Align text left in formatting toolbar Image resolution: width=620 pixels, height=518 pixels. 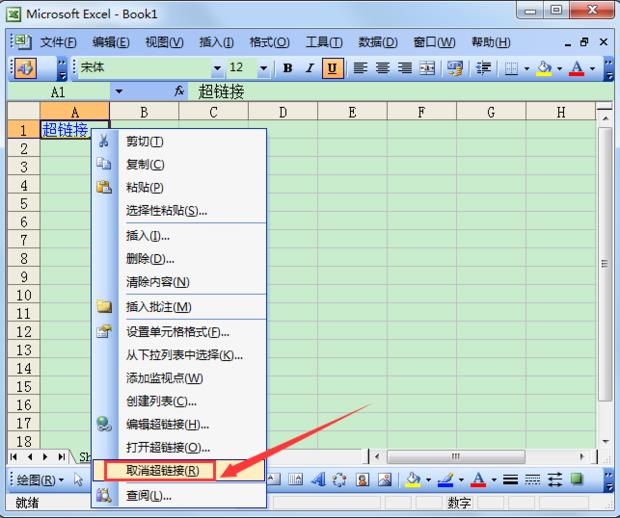(360, 68)
